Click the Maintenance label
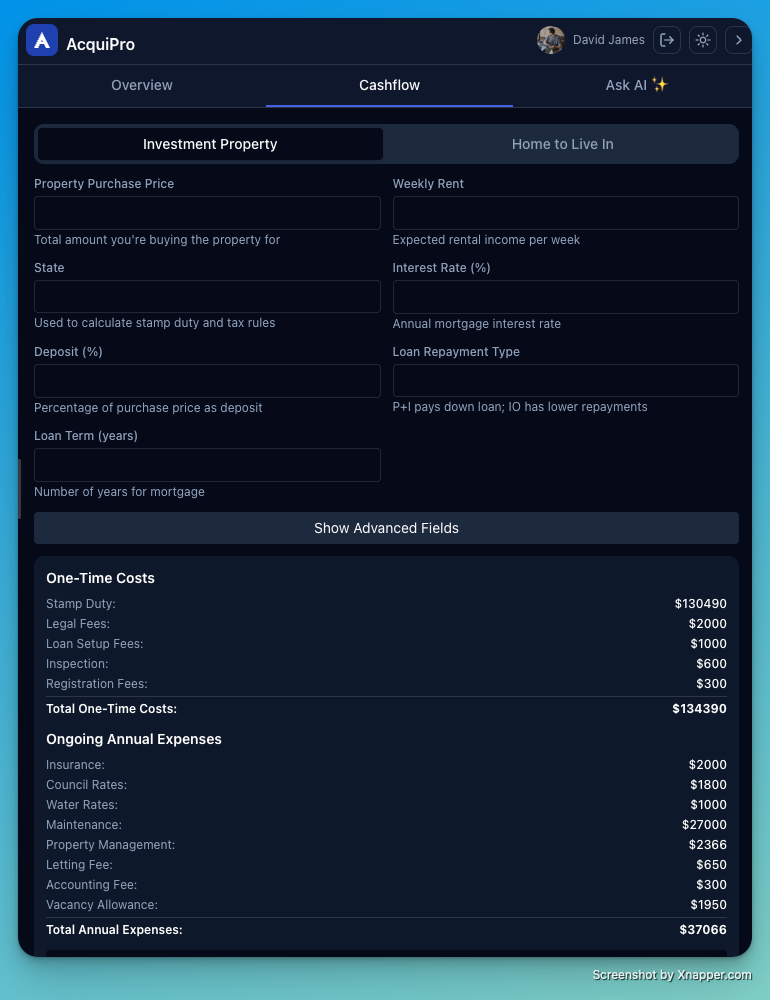 coord(84,825)
